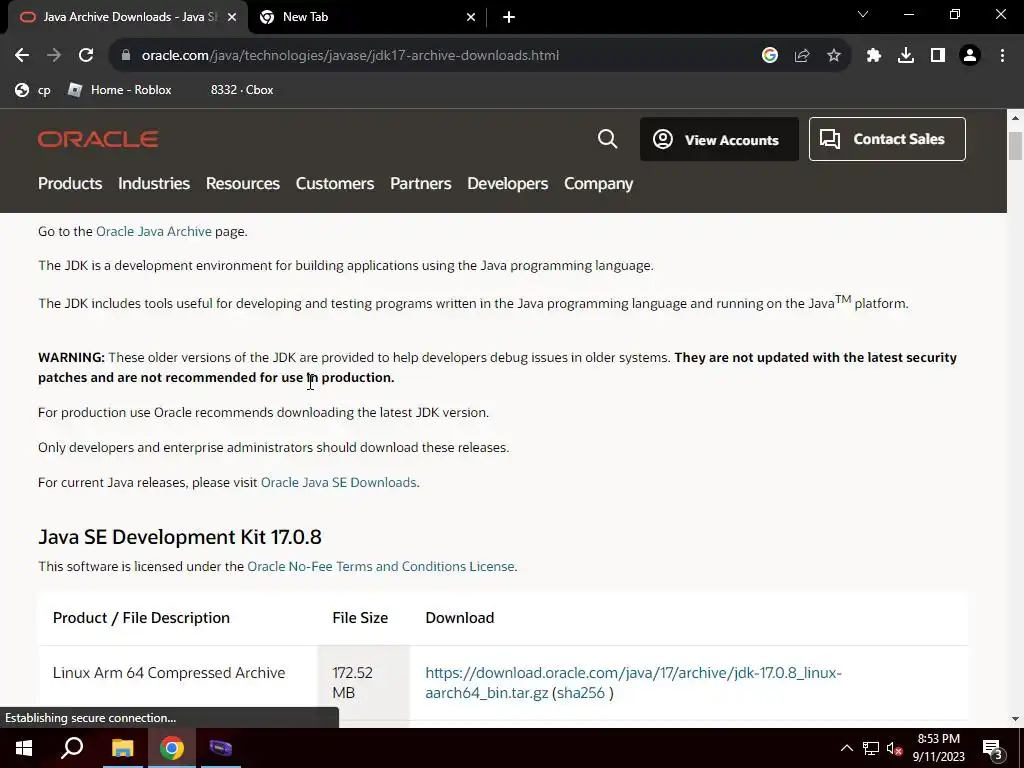Open the Company menu

(x=599, y=184)
